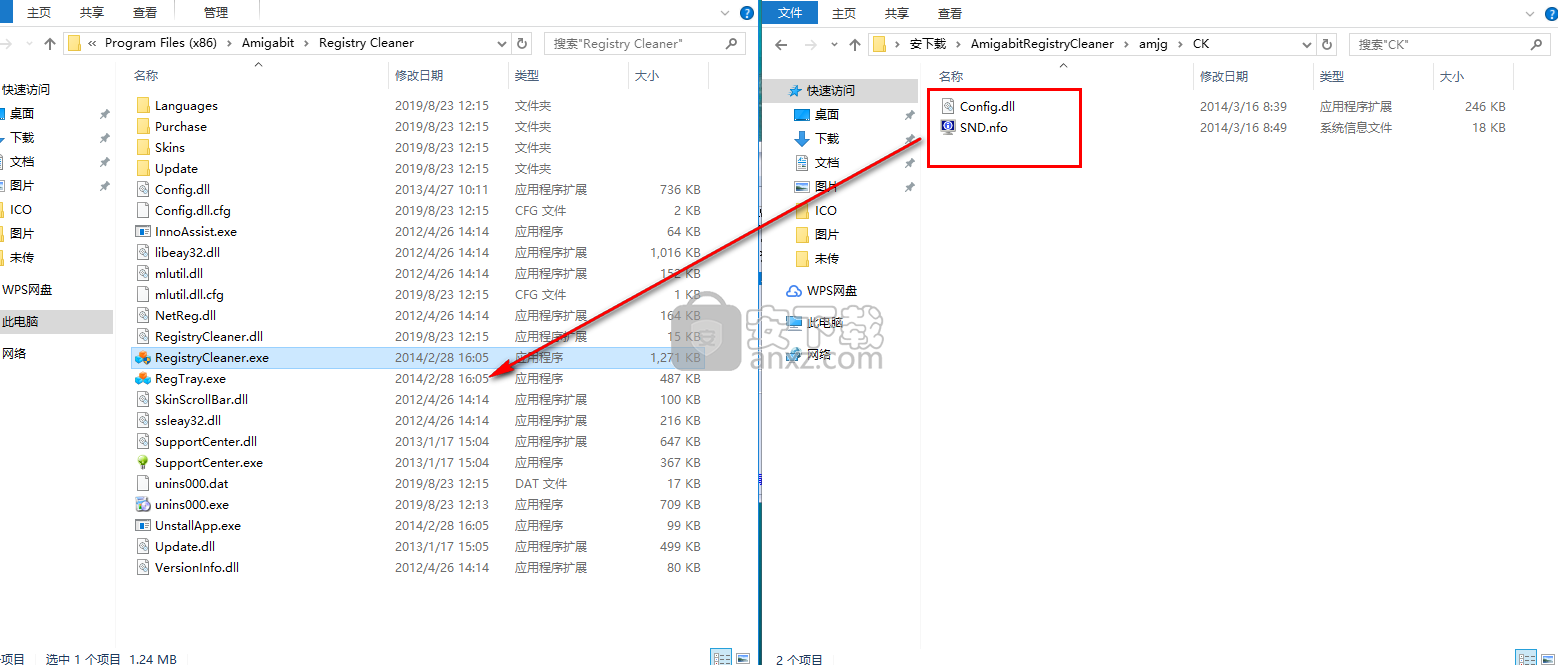Click up-arrow navigation in left window

[x=49, y=43]
